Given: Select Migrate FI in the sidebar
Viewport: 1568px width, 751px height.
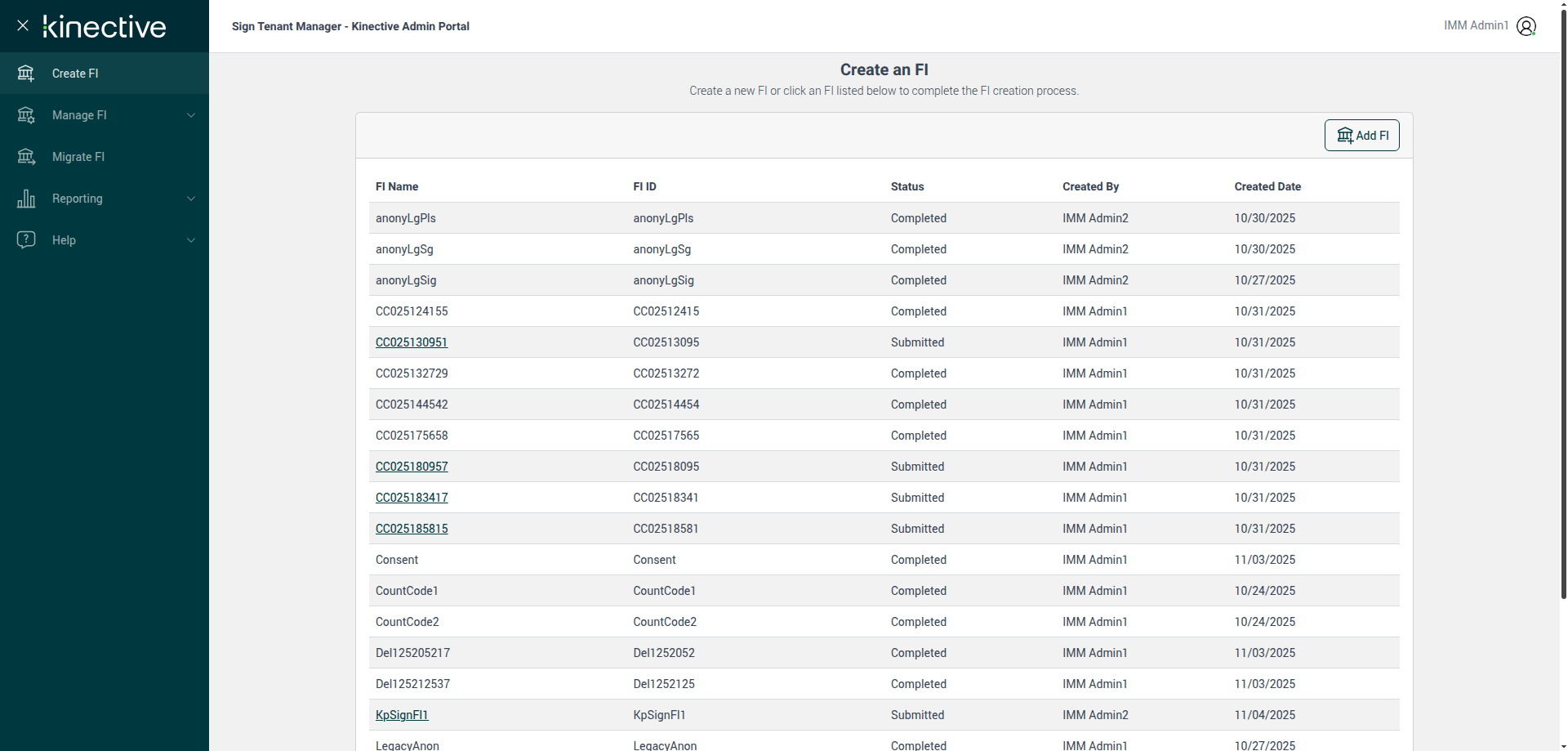Looking at the screenshot, I should (78, 157).
